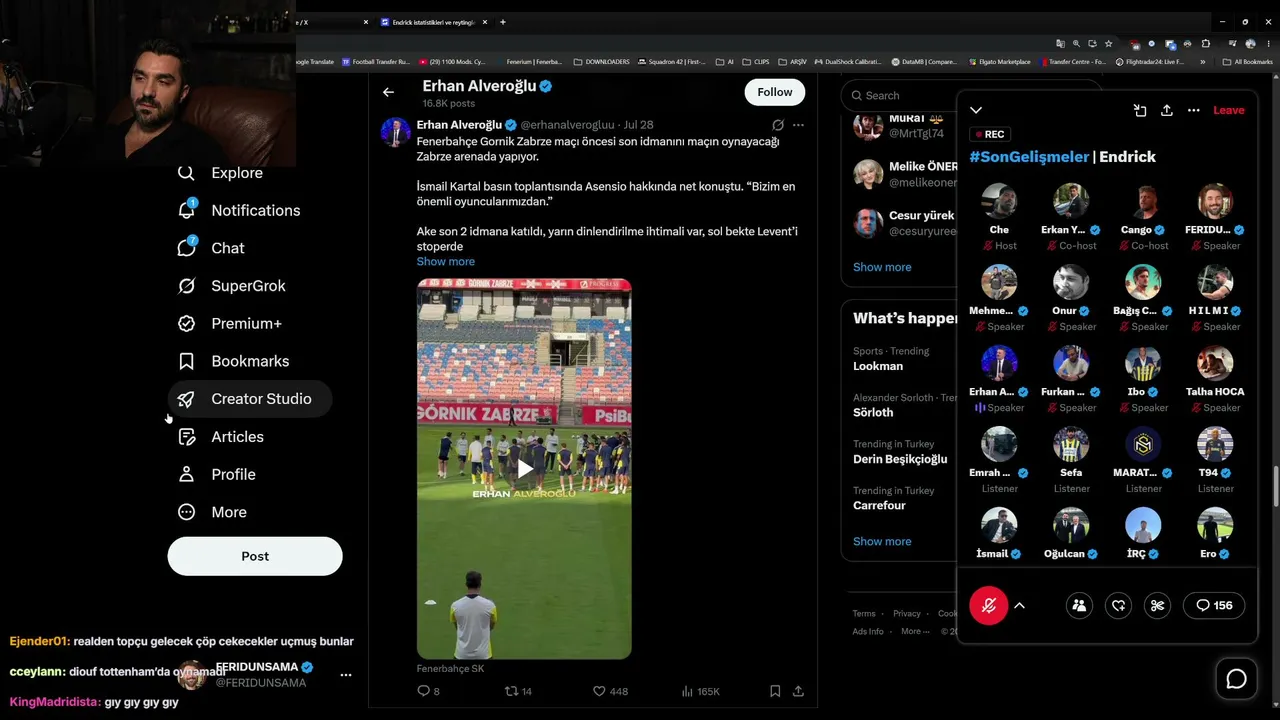Screen dimensions: 1280x720
Task: Open the Notifications bell icon
Action: click(186, 210)
